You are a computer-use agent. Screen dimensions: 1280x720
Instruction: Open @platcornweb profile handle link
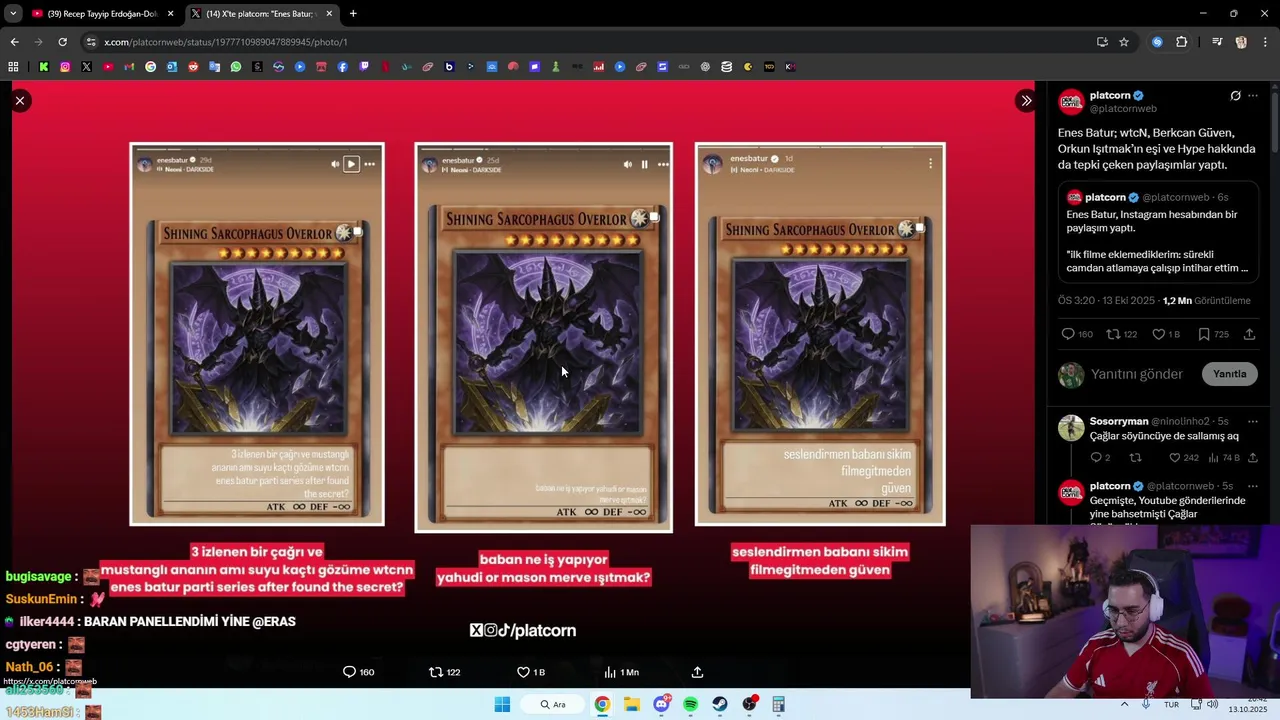click(1123, 109)
